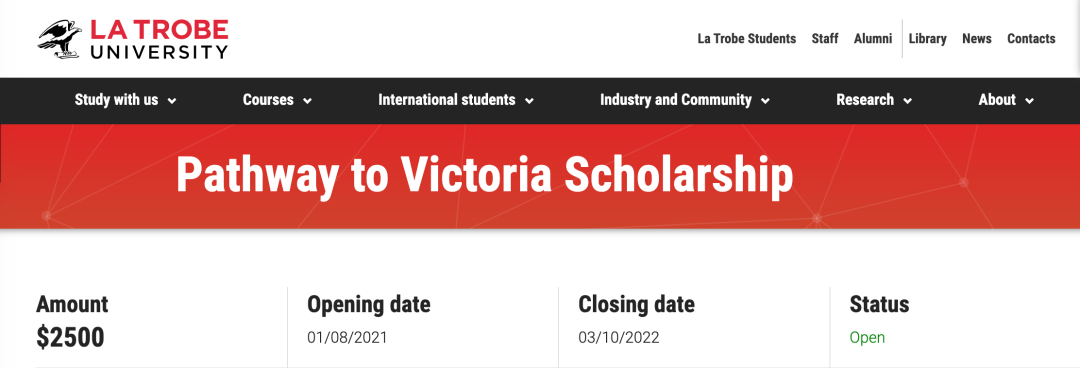The height and width of the screenshot is (368, 1080).
Task: Click the Pathway to Victoria Scholarship heading
Action: (484, 175)
